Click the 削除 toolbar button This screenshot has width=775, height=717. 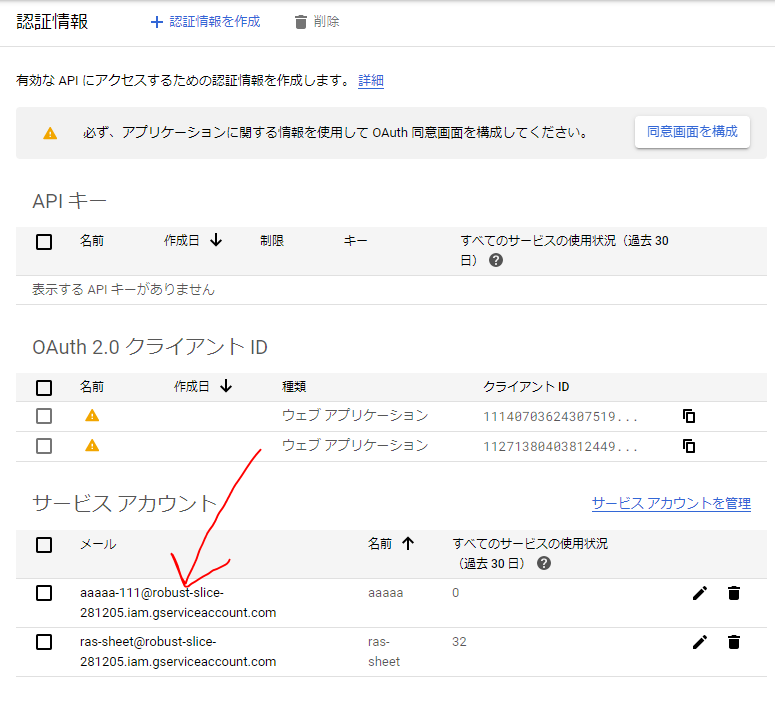[x=316, y=21]
